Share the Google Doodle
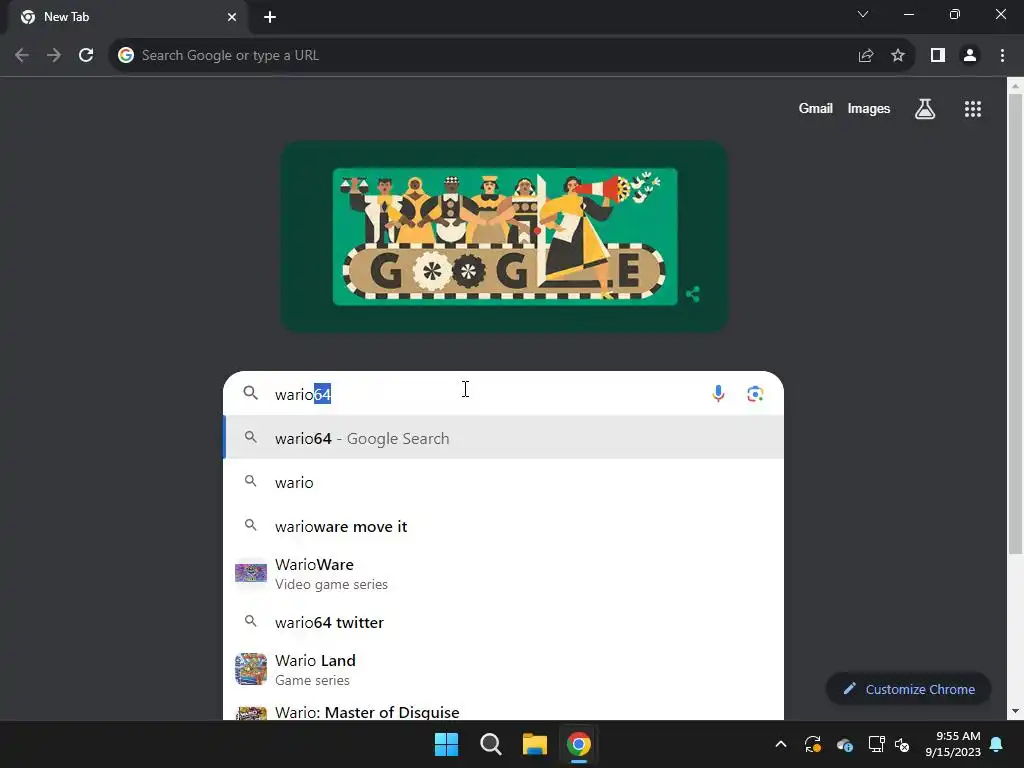 pyautogui.click(x=693, y=295)
